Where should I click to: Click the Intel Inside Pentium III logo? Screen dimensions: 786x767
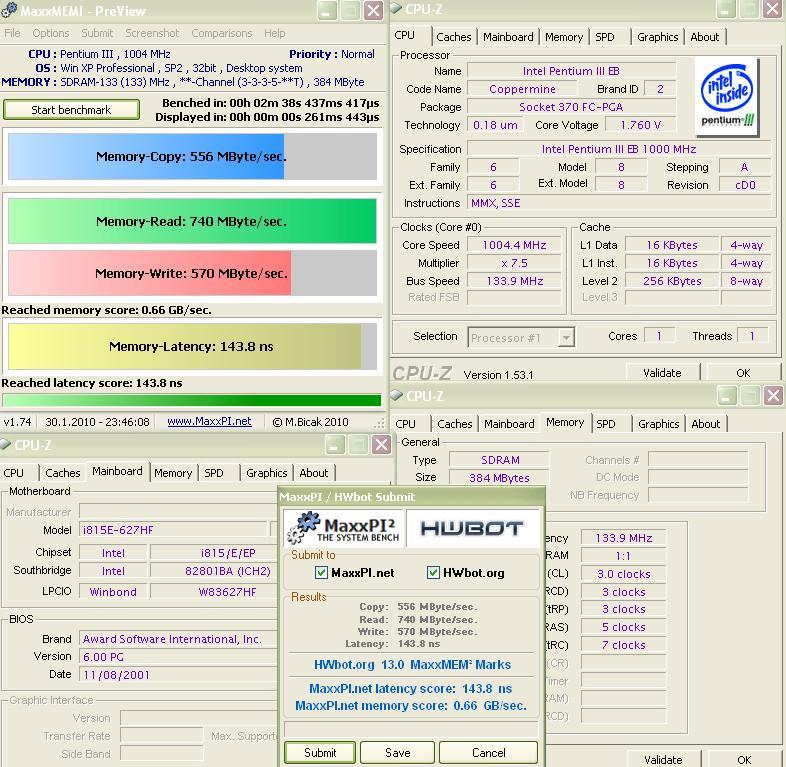(727, 97)
